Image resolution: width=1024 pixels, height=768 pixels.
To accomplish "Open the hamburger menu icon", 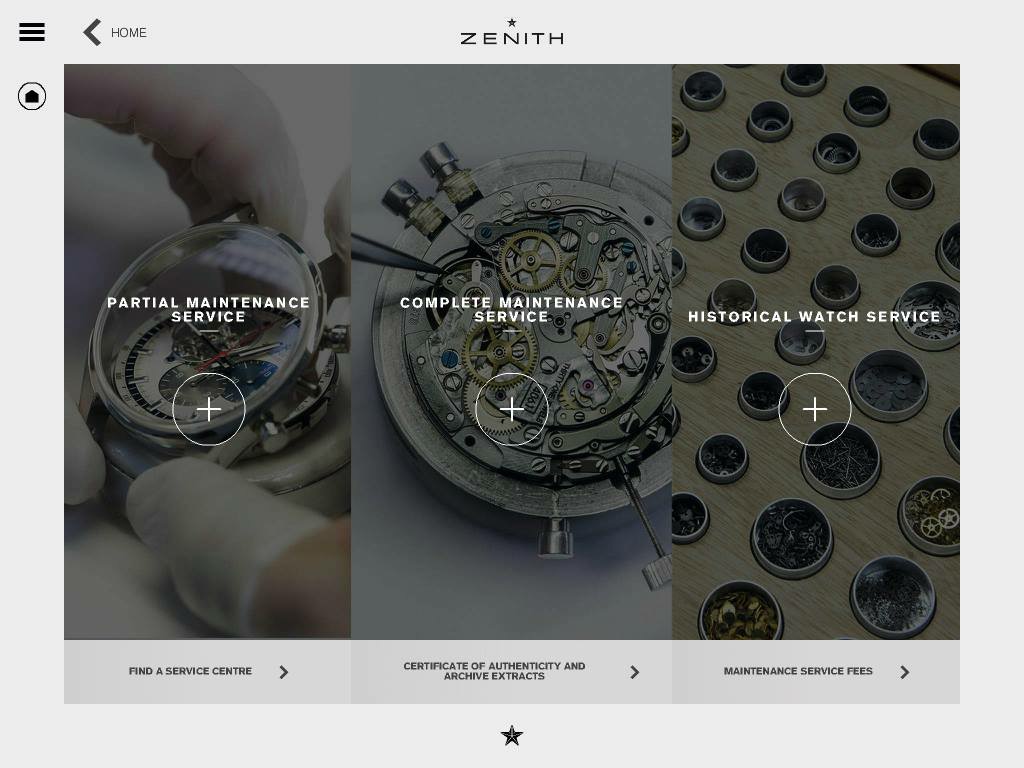I will (32, 31).
